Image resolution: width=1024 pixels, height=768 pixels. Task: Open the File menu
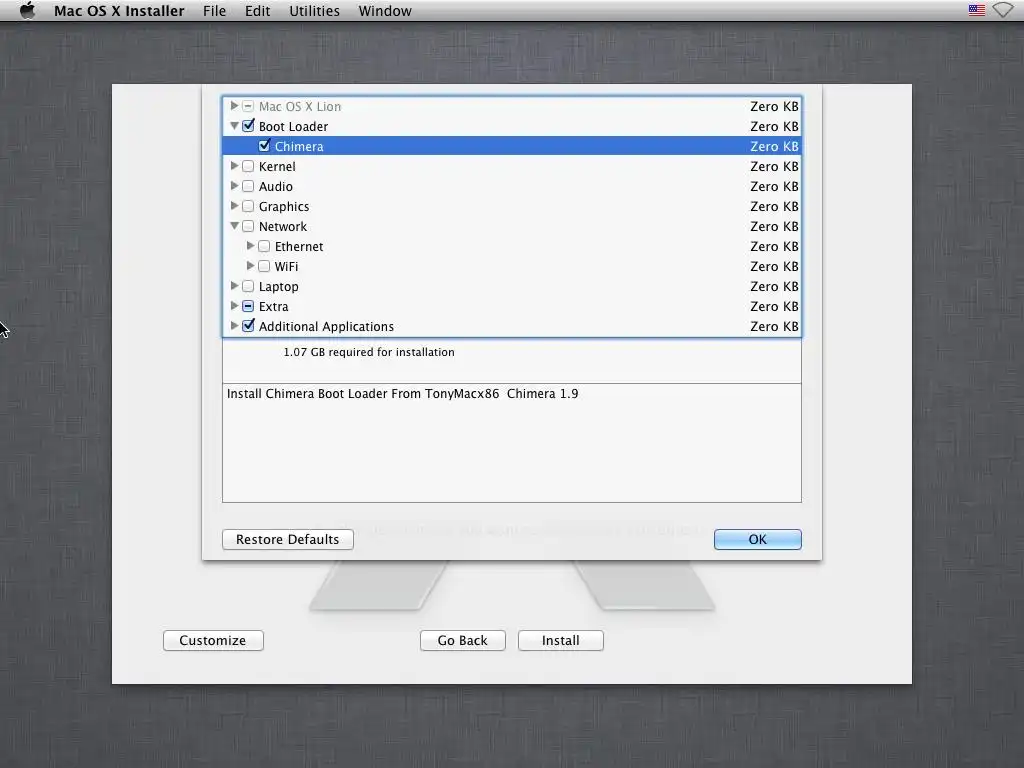214,11
